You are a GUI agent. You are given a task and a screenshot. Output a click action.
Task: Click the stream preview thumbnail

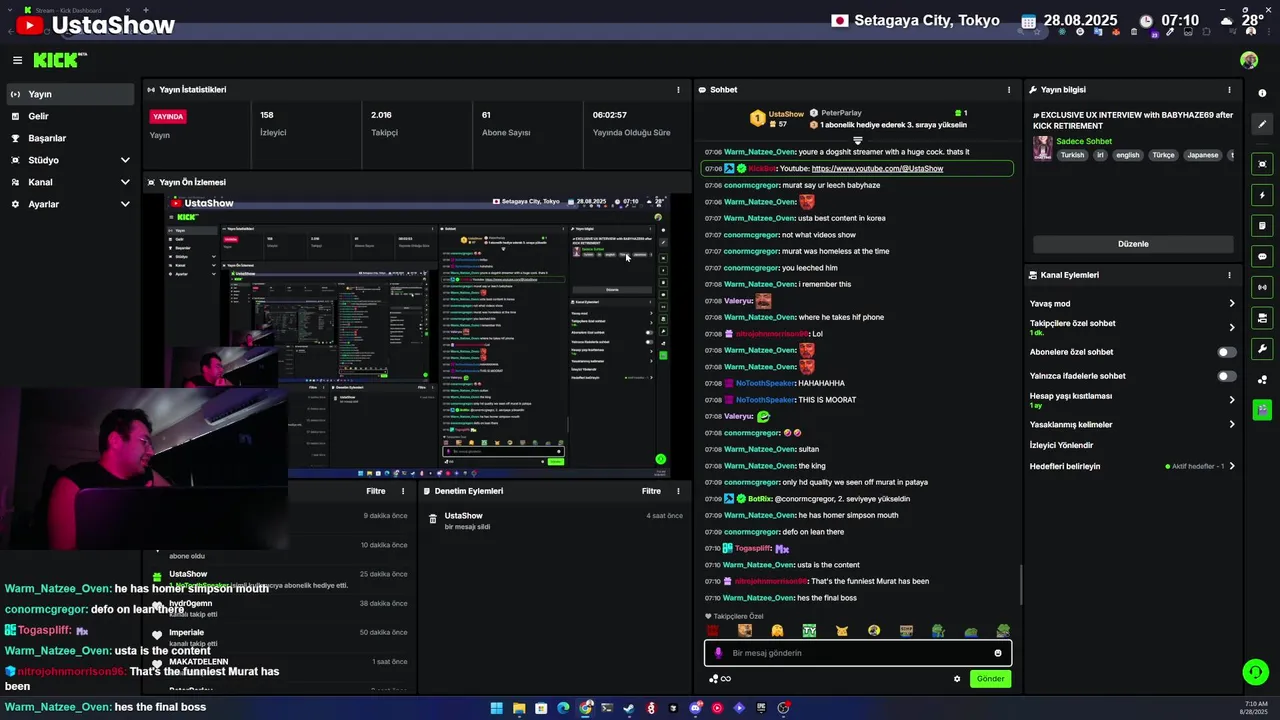(x=418, y=336)
